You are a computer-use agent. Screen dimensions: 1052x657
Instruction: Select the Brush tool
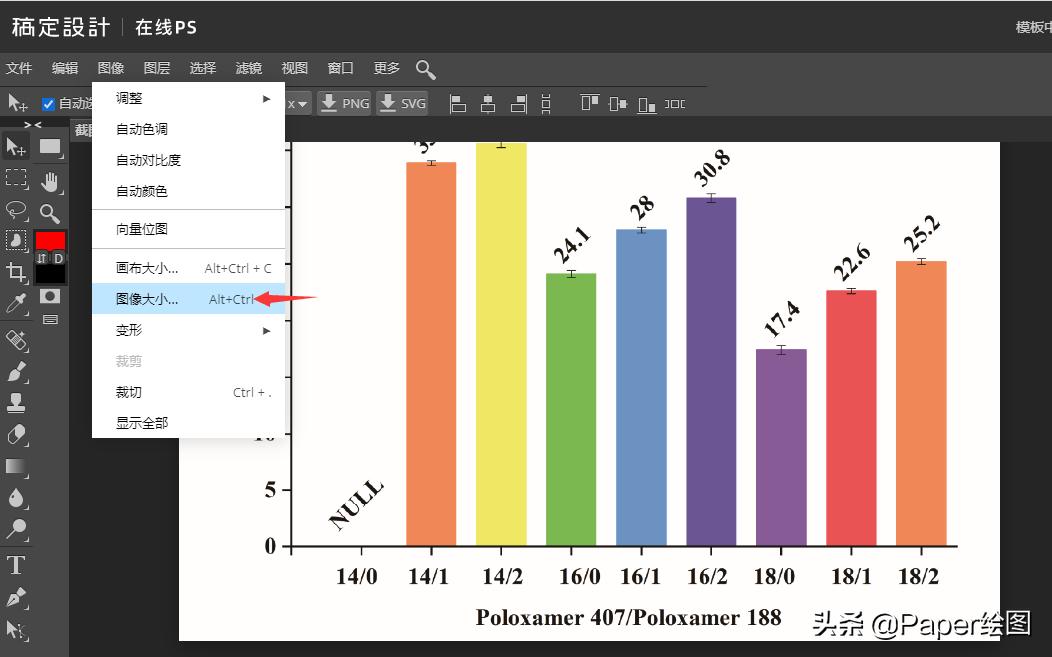[x=16, y=372]
